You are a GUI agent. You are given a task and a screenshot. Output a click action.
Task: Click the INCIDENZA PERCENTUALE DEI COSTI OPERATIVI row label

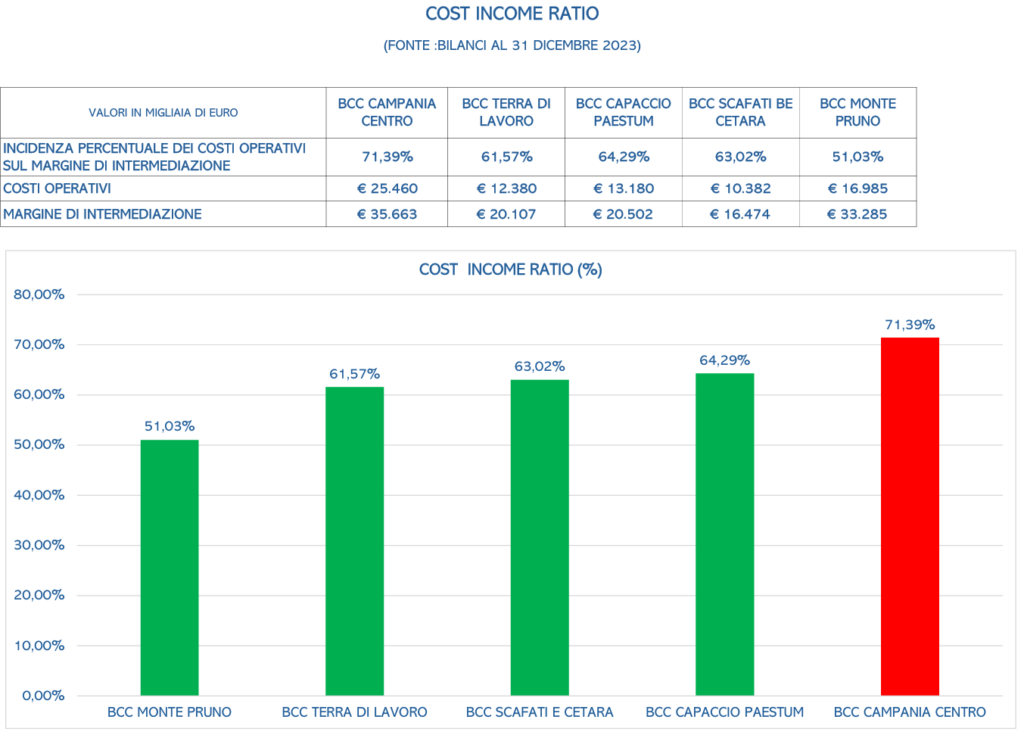click(163, 157)
